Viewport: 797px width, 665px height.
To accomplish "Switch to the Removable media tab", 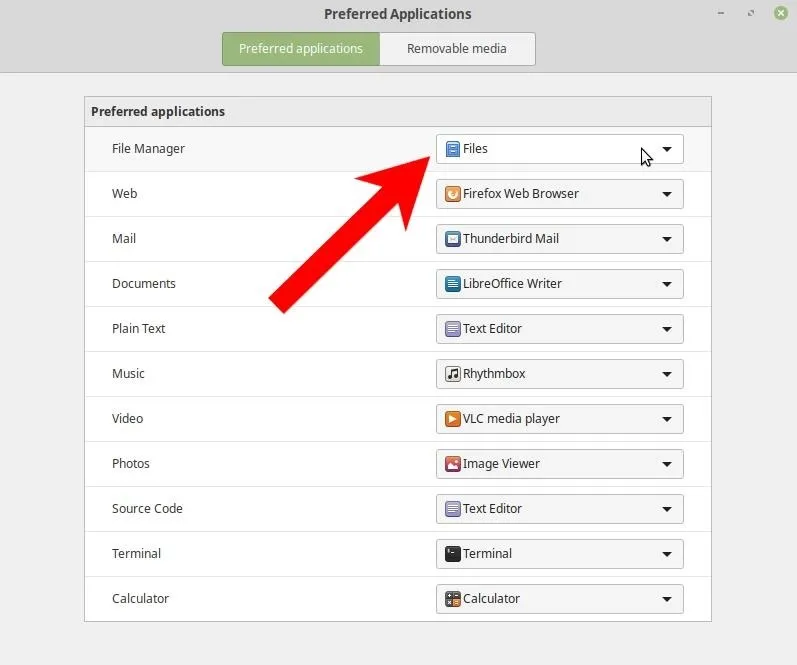I will 457,49.
